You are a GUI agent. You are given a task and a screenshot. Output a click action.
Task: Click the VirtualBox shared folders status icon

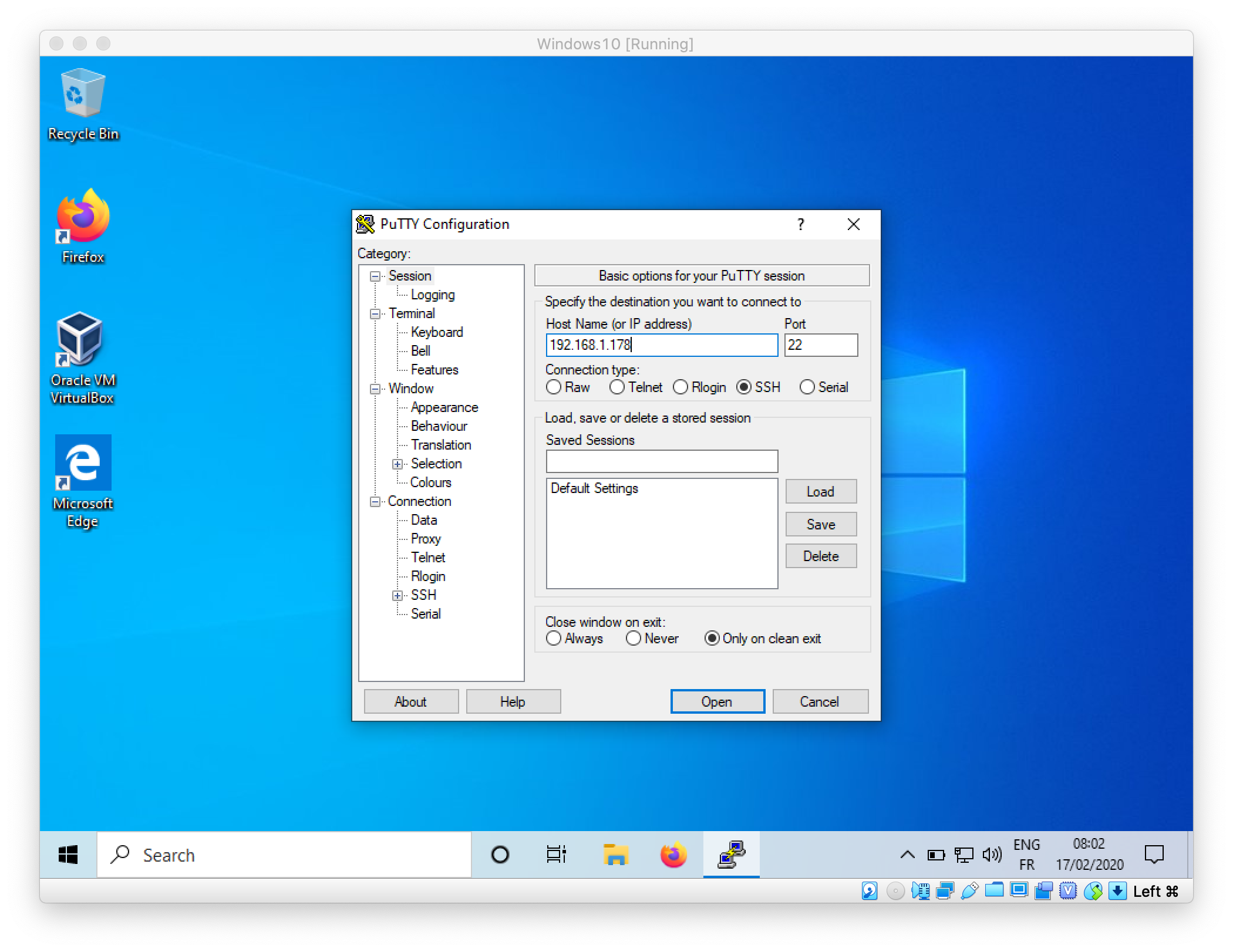pyautogui.click(x=994, y=890)
